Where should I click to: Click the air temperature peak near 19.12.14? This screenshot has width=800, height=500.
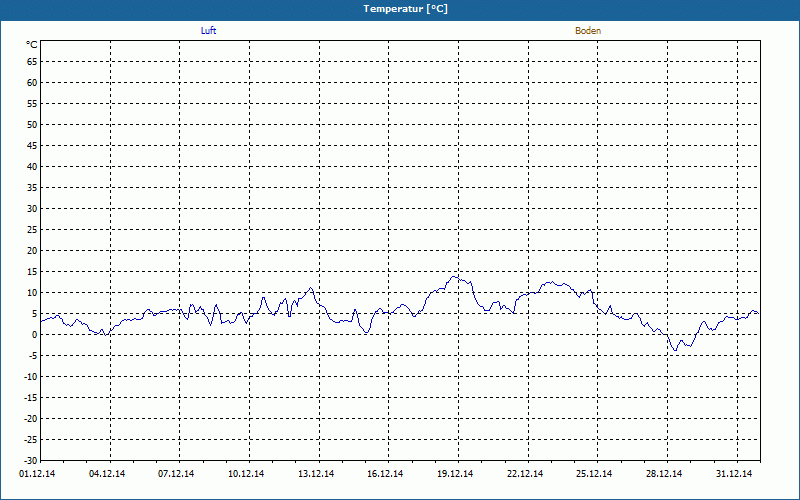(454, 277)
